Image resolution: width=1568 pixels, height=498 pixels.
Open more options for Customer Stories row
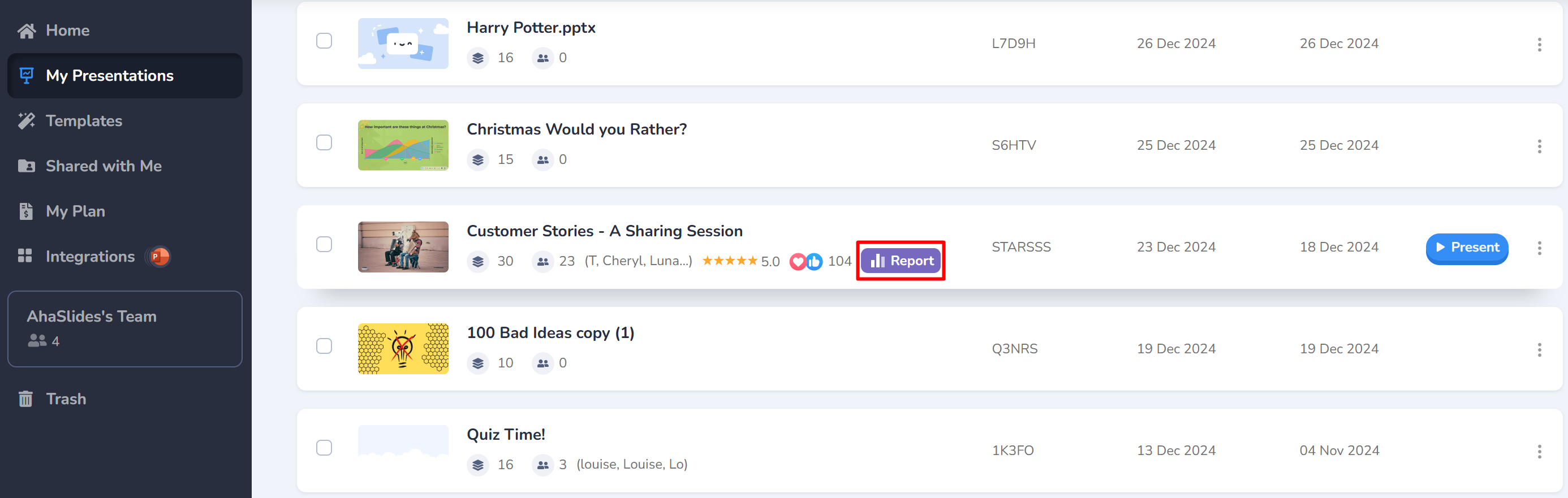pos(1539,248)
